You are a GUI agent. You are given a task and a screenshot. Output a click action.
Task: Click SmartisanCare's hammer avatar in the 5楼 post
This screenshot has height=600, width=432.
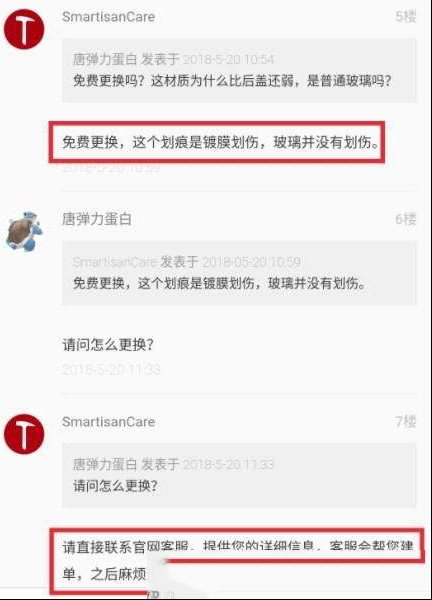pos(24,29)
